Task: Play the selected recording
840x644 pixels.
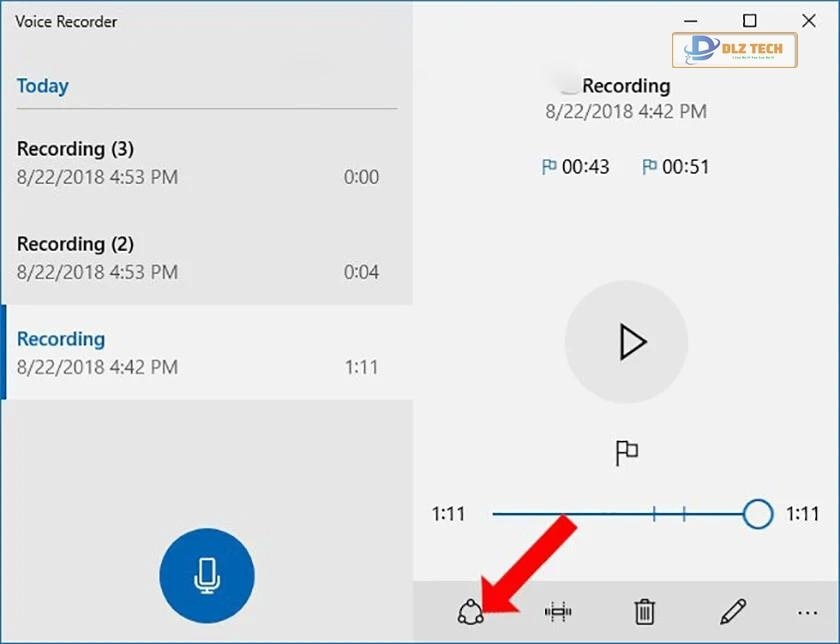Action: pos(627,342)
